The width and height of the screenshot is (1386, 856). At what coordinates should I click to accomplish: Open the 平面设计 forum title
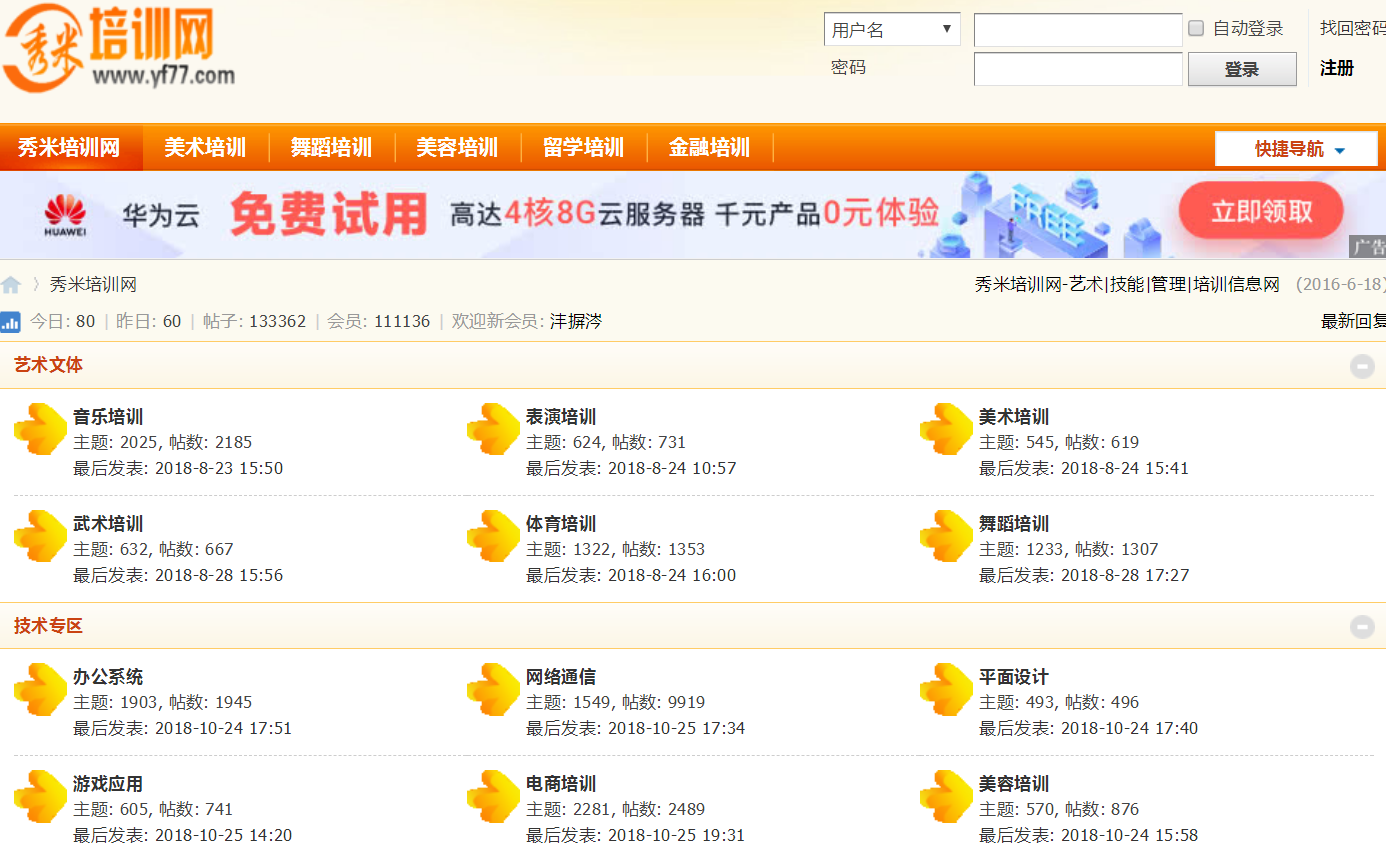[x=1014, y=677]
